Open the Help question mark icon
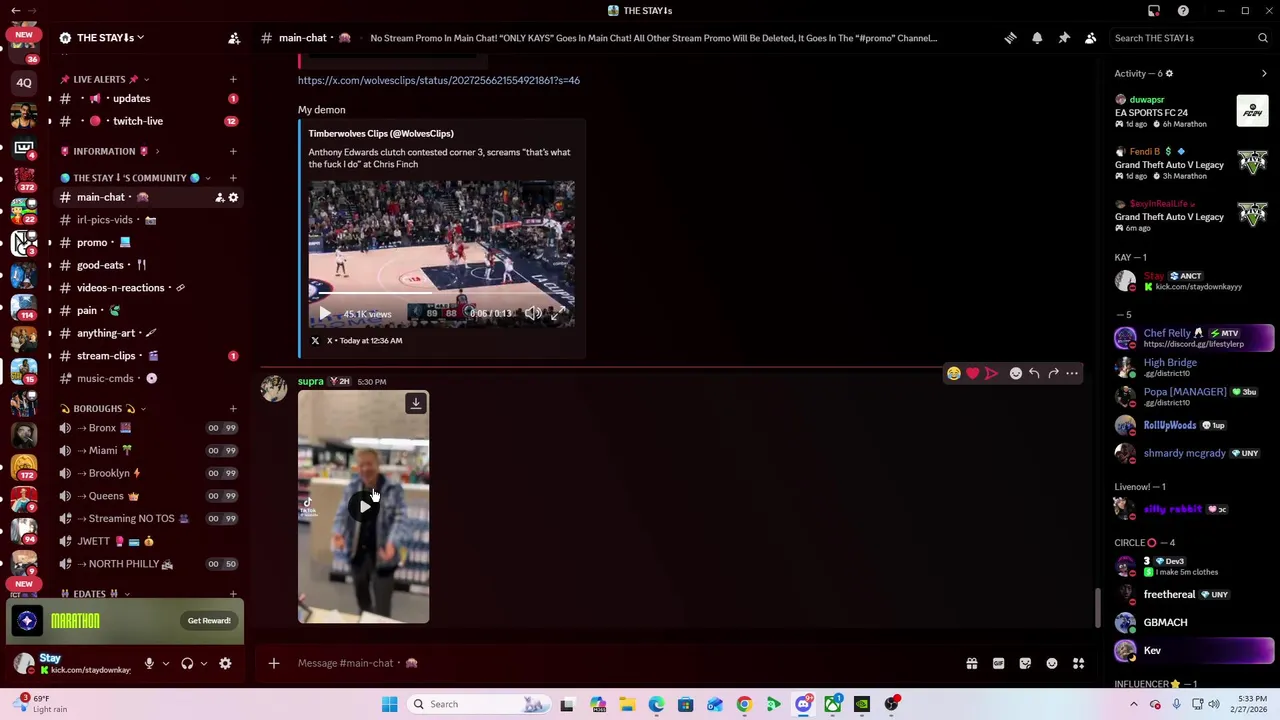Viewport: 1280px width, 720px height. coord(1183,11)
